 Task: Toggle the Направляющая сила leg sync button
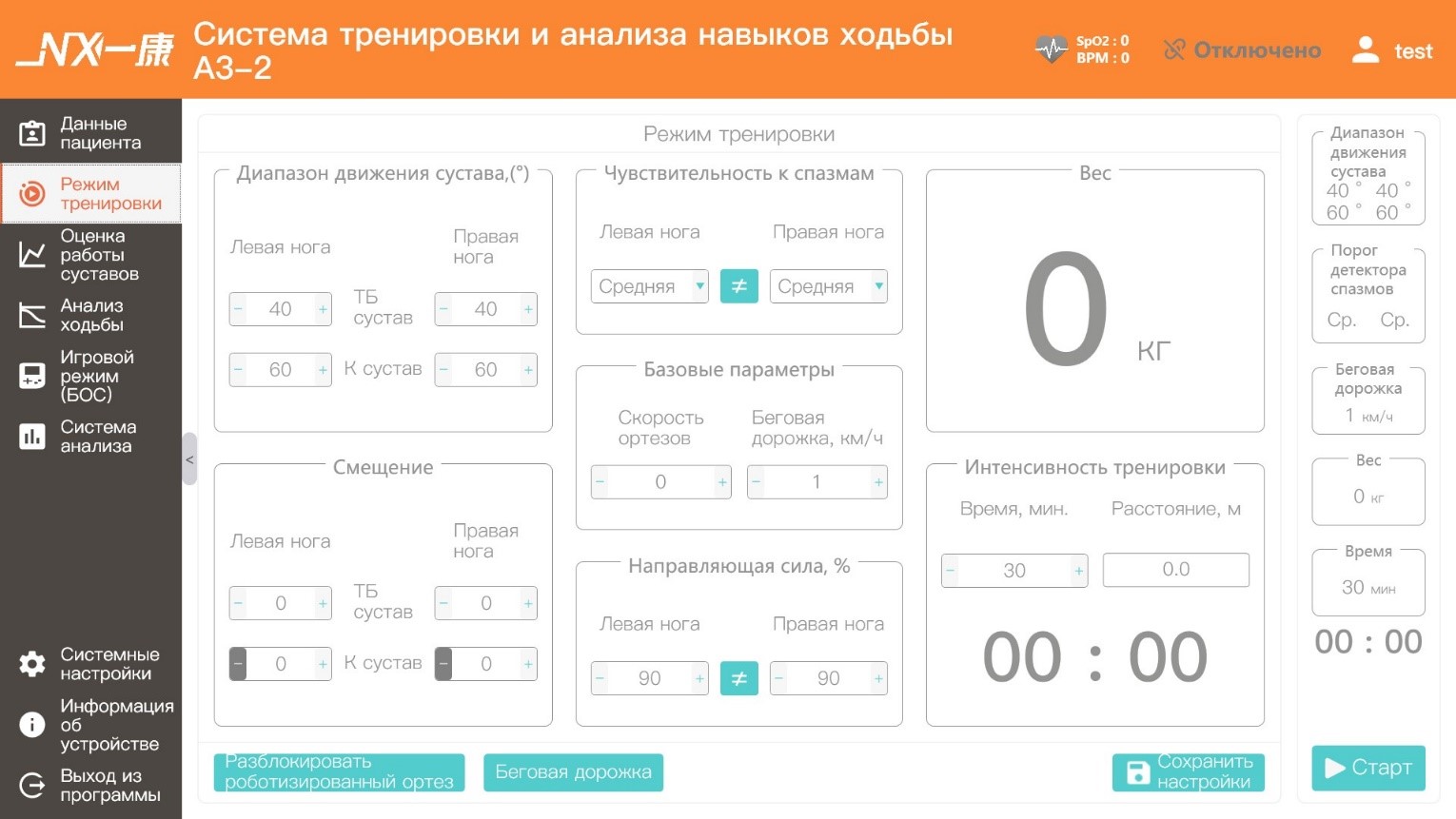pos(738,678)
